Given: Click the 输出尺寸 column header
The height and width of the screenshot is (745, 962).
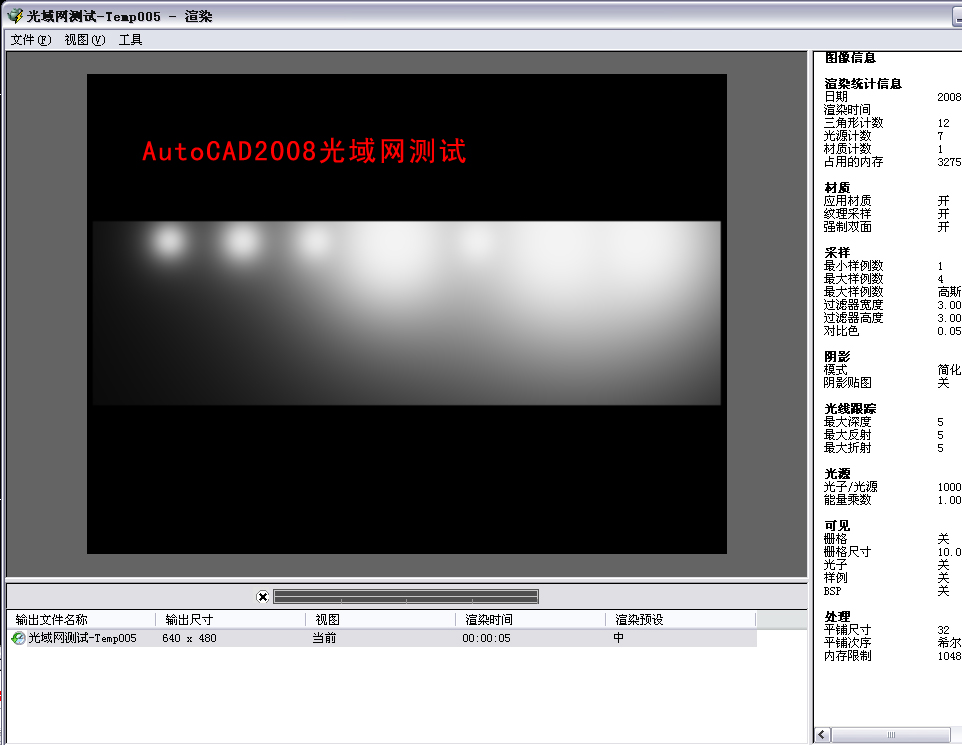Looking at the screenshot, I should 190,618.
